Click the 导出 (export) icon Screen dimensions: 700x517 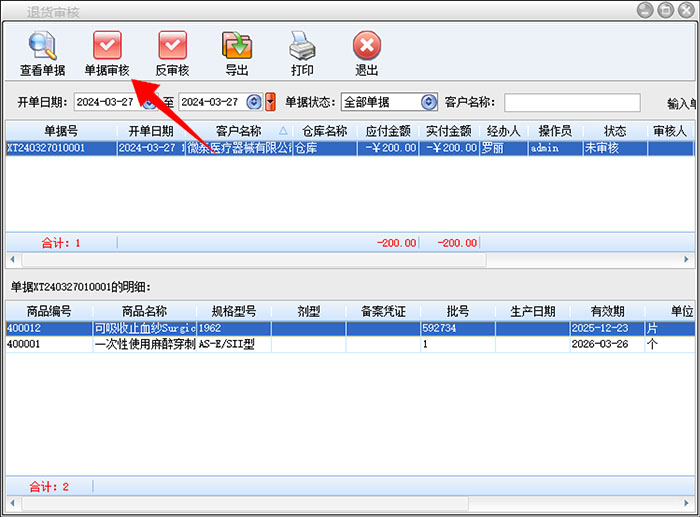coord(237,46)
